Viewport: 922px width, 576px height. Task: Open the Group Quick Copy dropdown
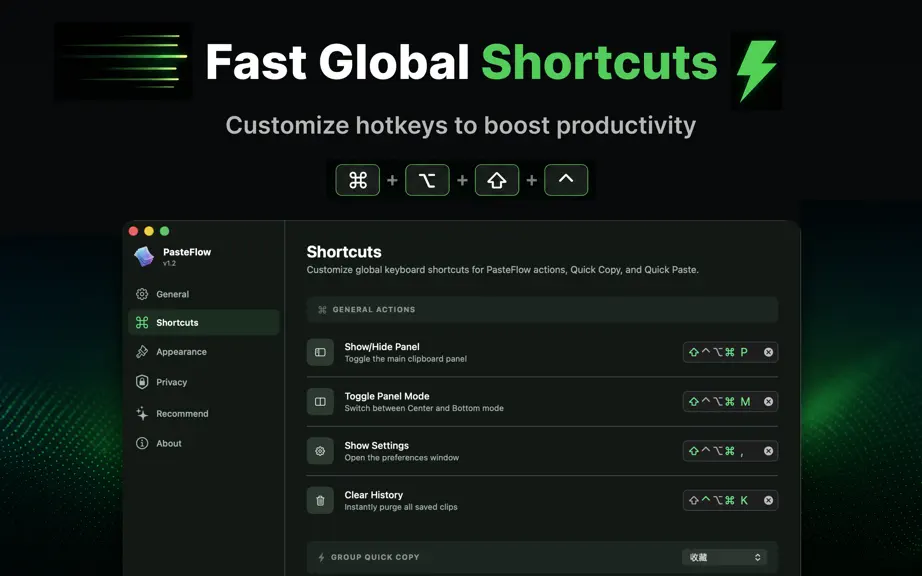tap(724, 557)
